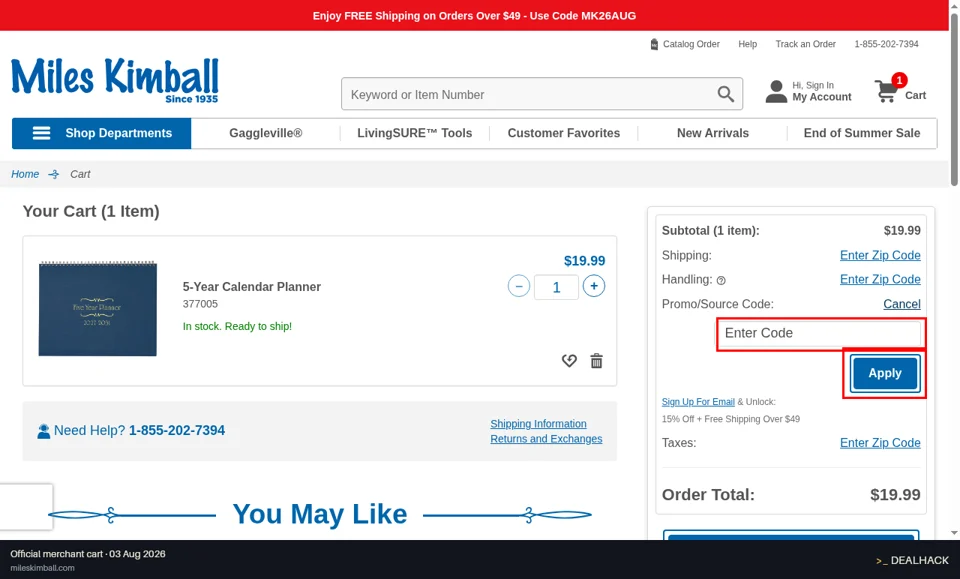The width and height of the screenshot is (960, 579).
Task: Click in the Keyword or Item Number field
Action: coord(542,94)
